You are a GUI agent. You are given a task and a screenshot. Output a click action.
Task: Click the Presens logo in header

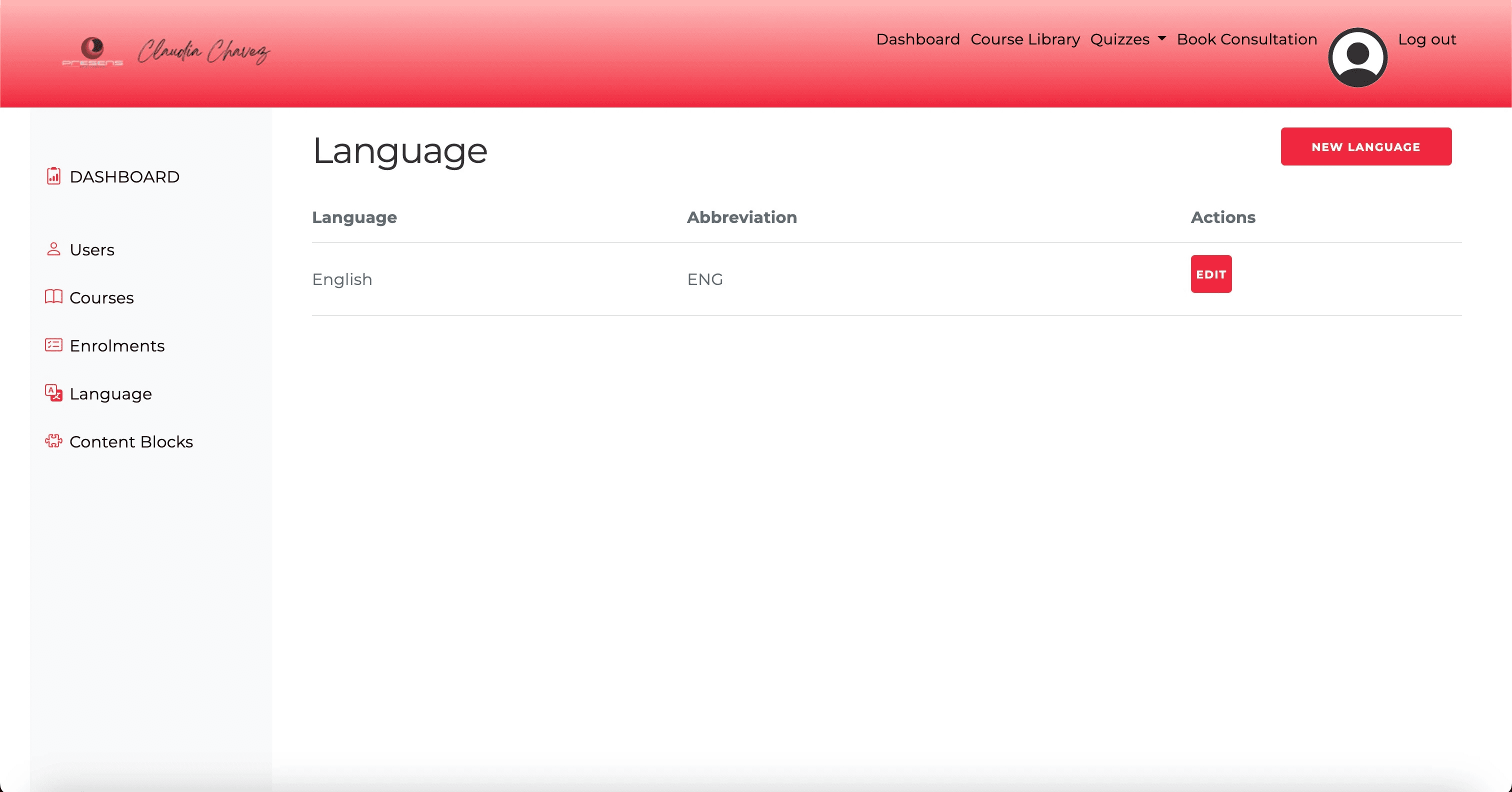point(92,52)
